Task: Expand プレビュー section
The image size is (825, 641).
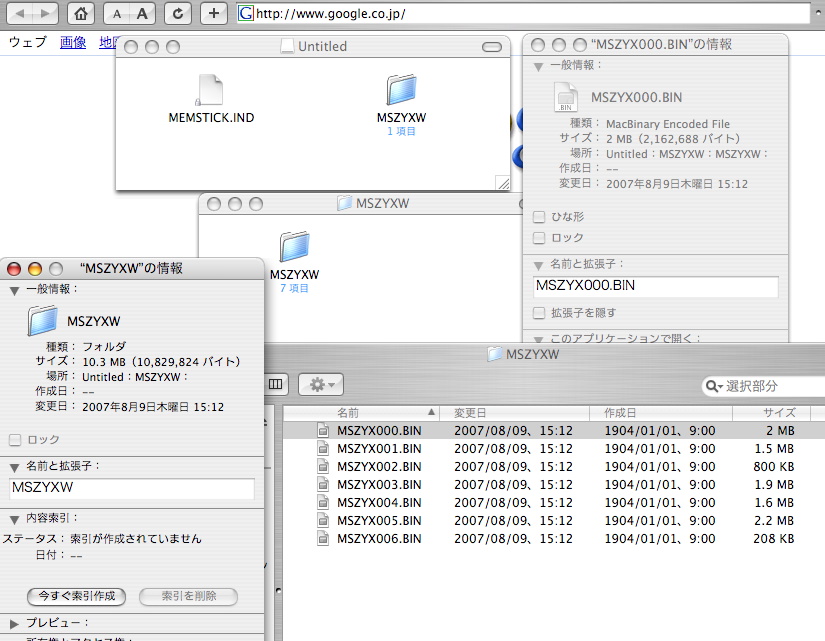Action: pyautogui.click(x=14, y=624)
